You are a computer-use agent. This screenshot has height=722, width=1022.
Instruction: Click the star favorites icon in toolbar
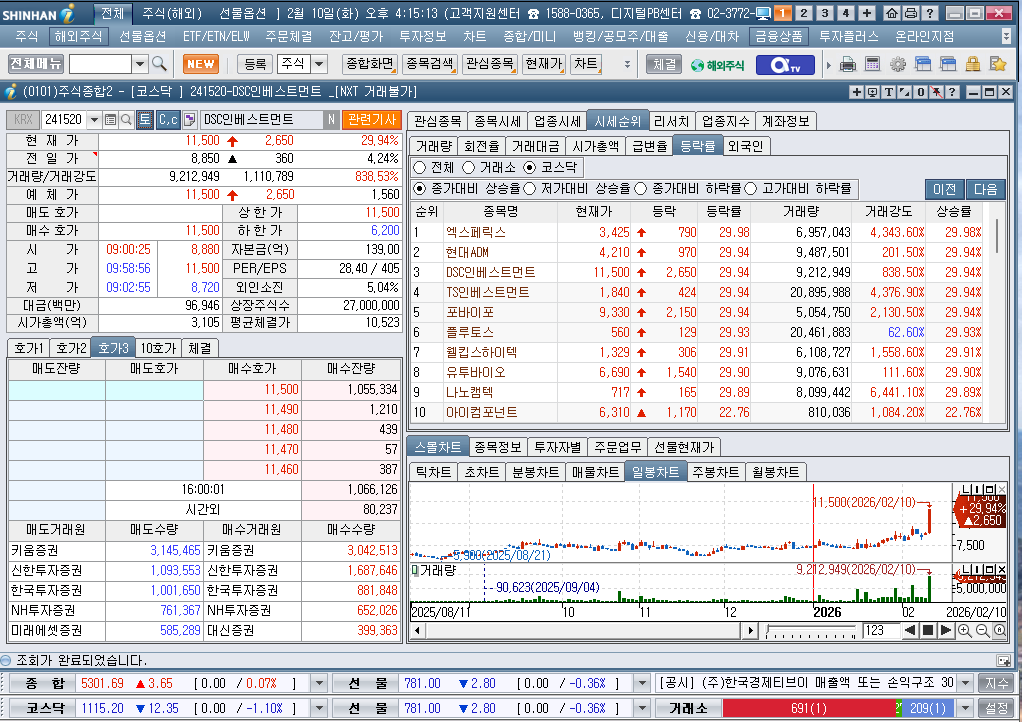[x=998, y=64]
